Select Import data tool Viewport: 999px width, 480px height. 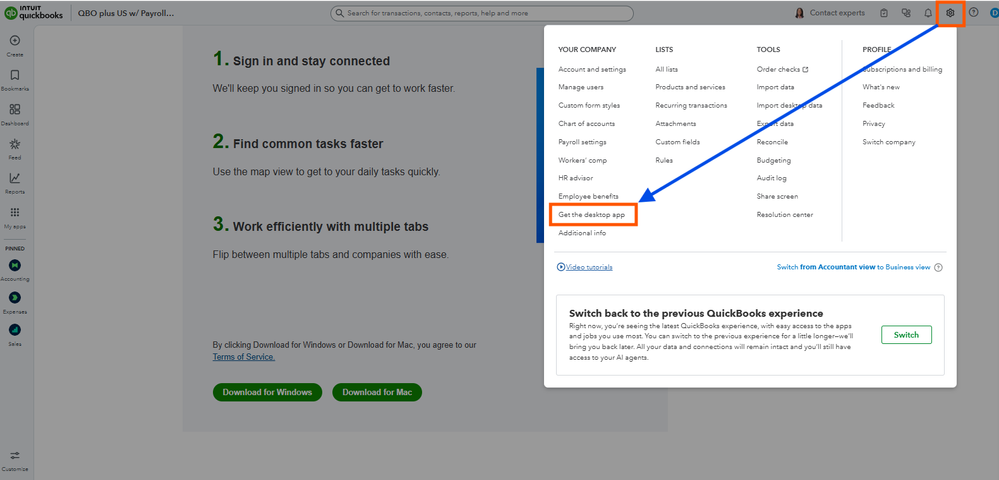[x=775, y=87]
